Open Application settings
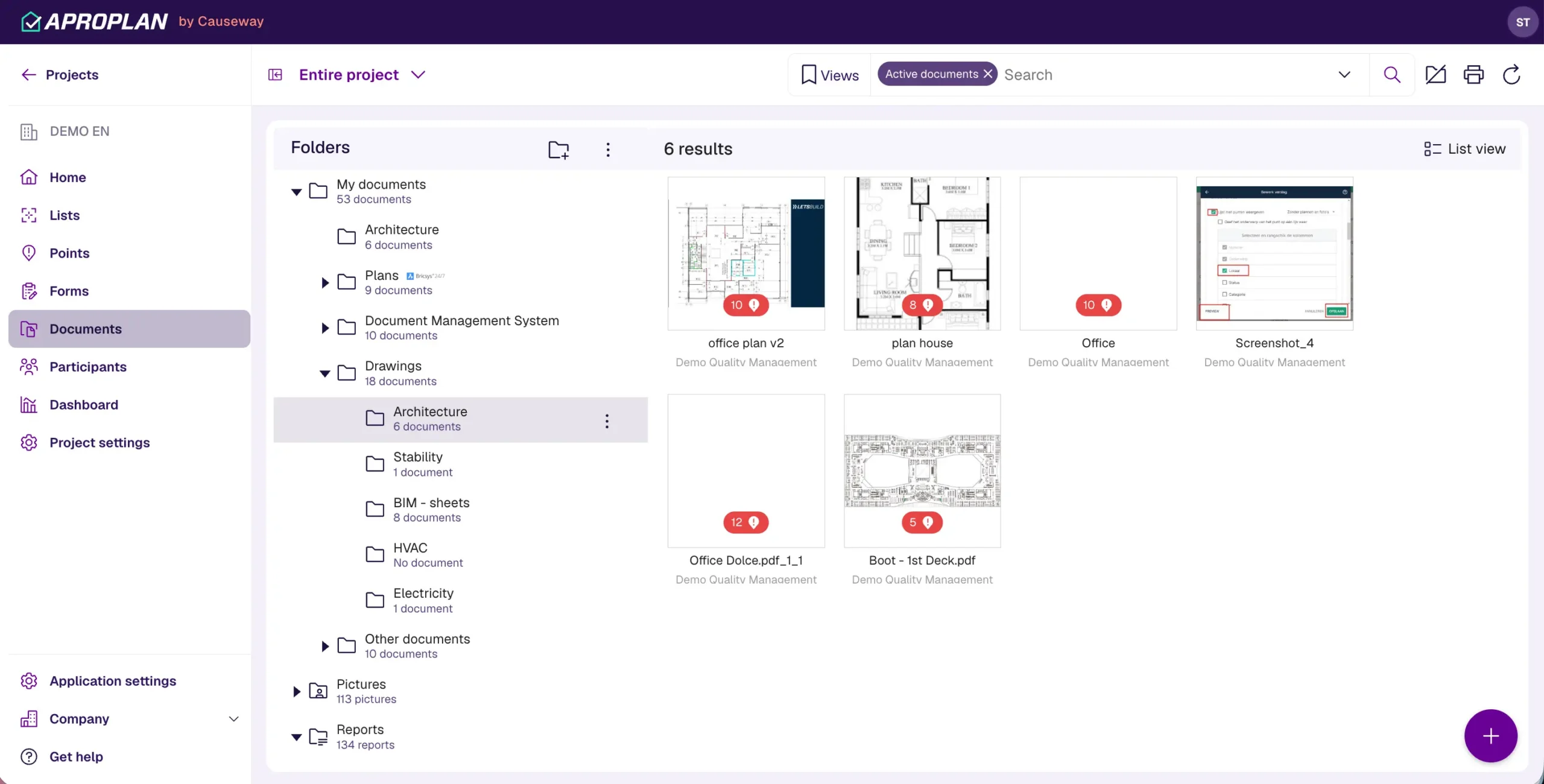The width and height of the screenshot is (1544, 784). (x=129, y=681)
